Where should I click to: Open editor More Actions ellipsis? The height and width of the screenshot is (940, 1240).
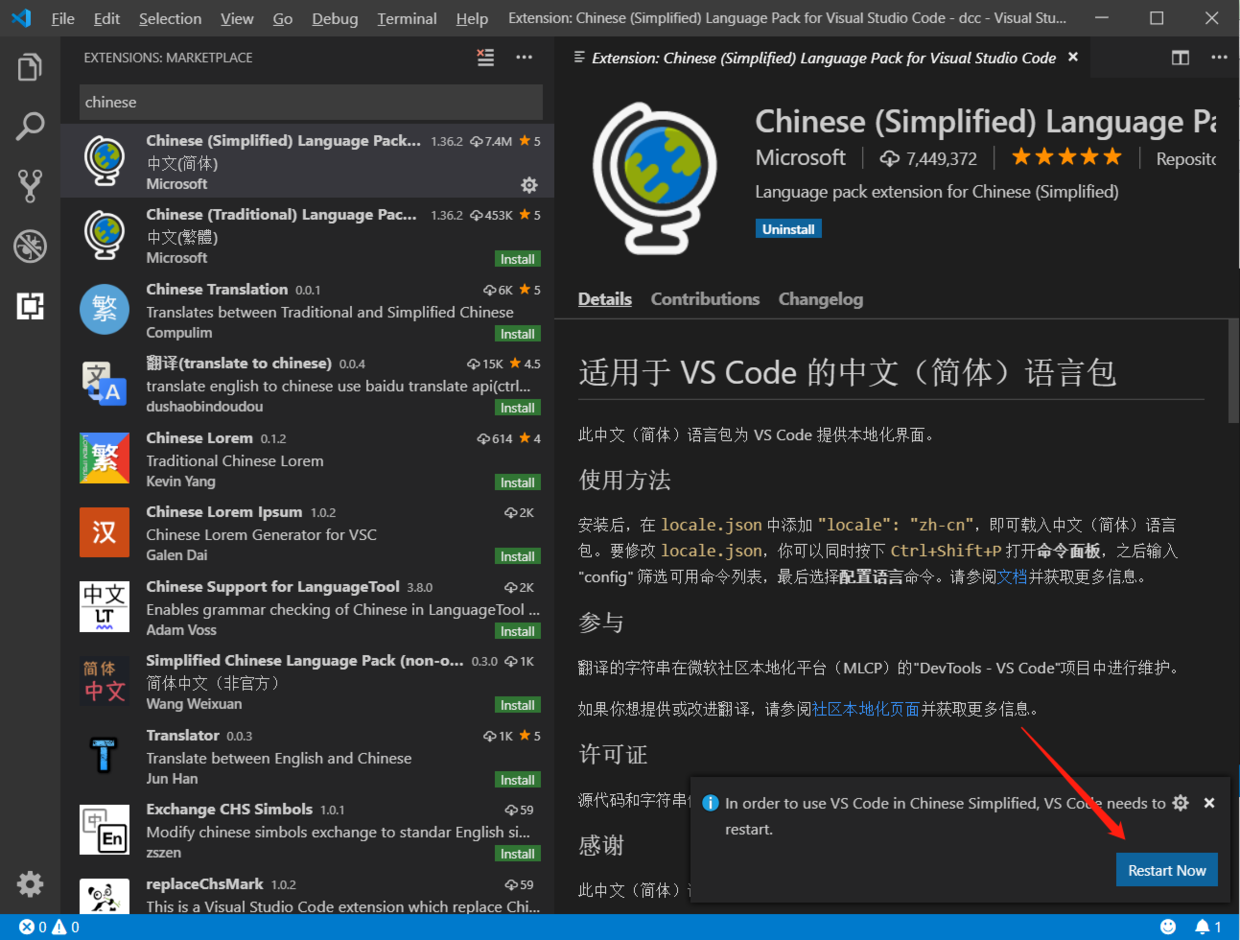pyautogui.click(x=1219, y=58)
